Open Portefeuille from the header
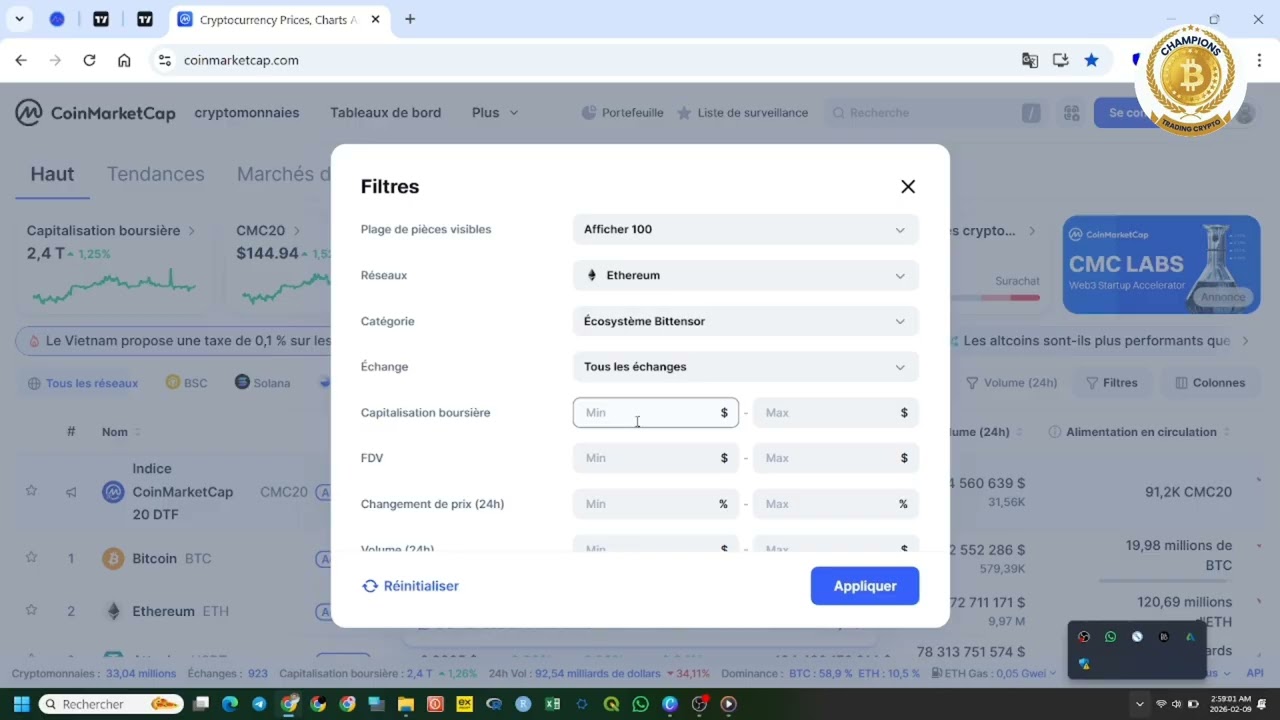1280x720 pixels. click(623, 113)
